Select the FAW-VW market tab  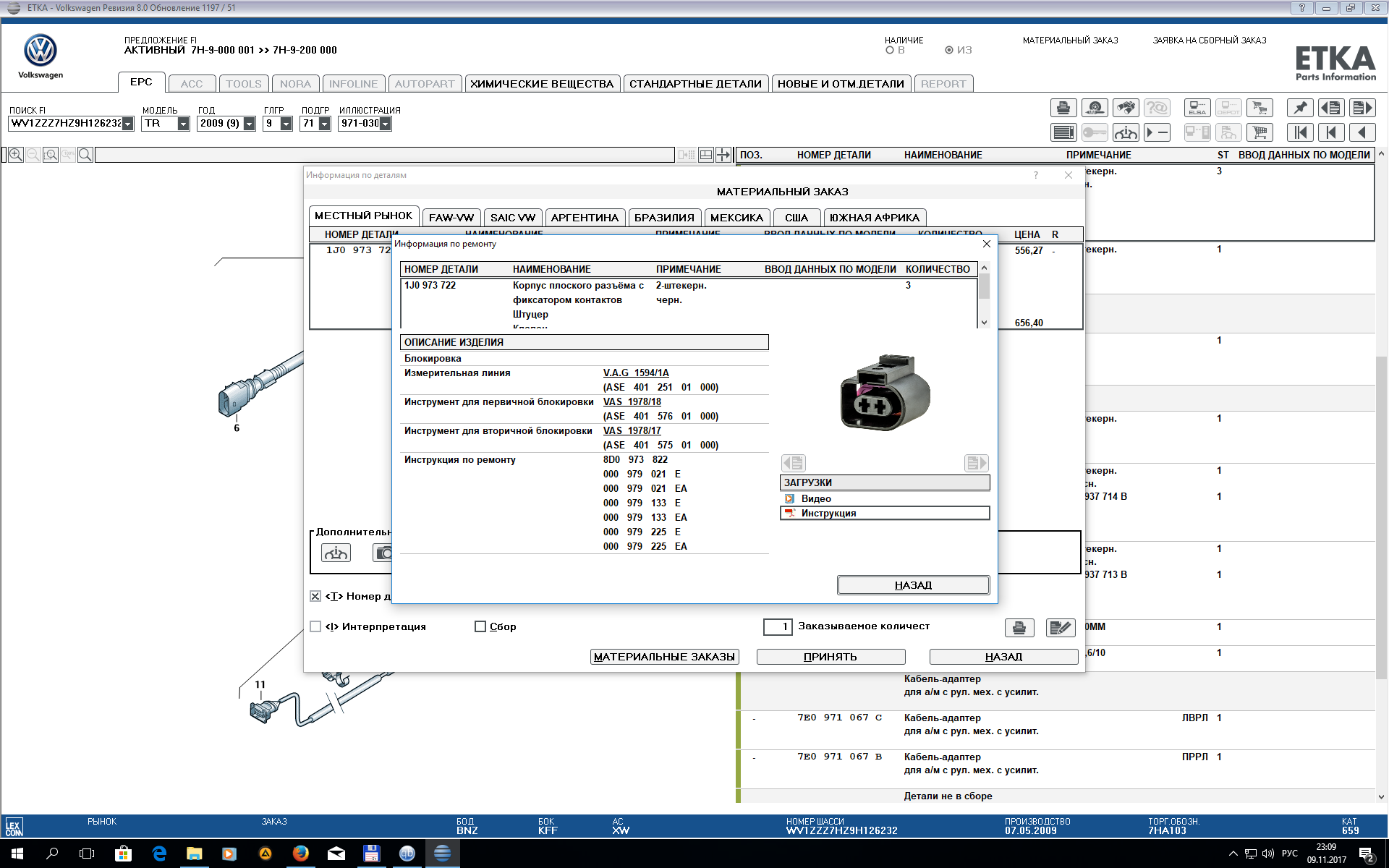[x=451, y=218]
